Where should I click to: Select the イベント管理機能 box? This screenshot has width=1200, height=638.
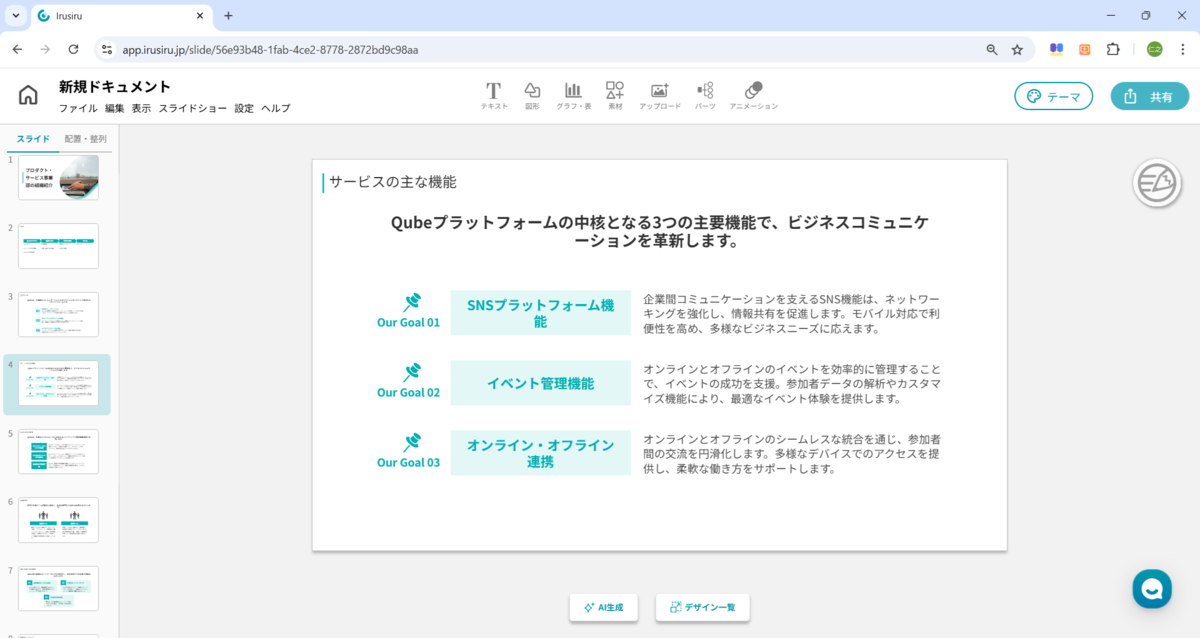pos(541,383)
